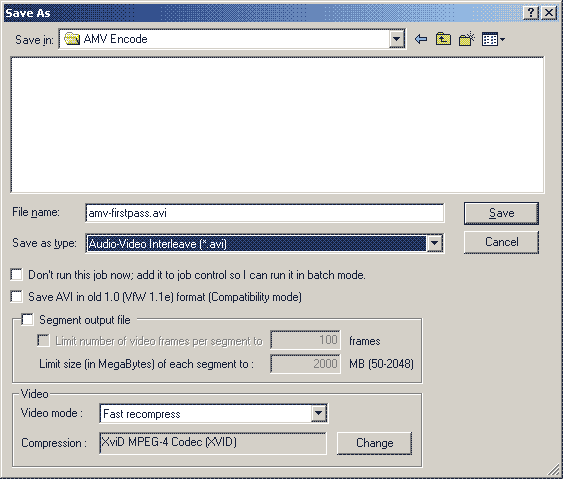
Task: Open the Video mode dropdown
Action: click(x=318, y=413)
